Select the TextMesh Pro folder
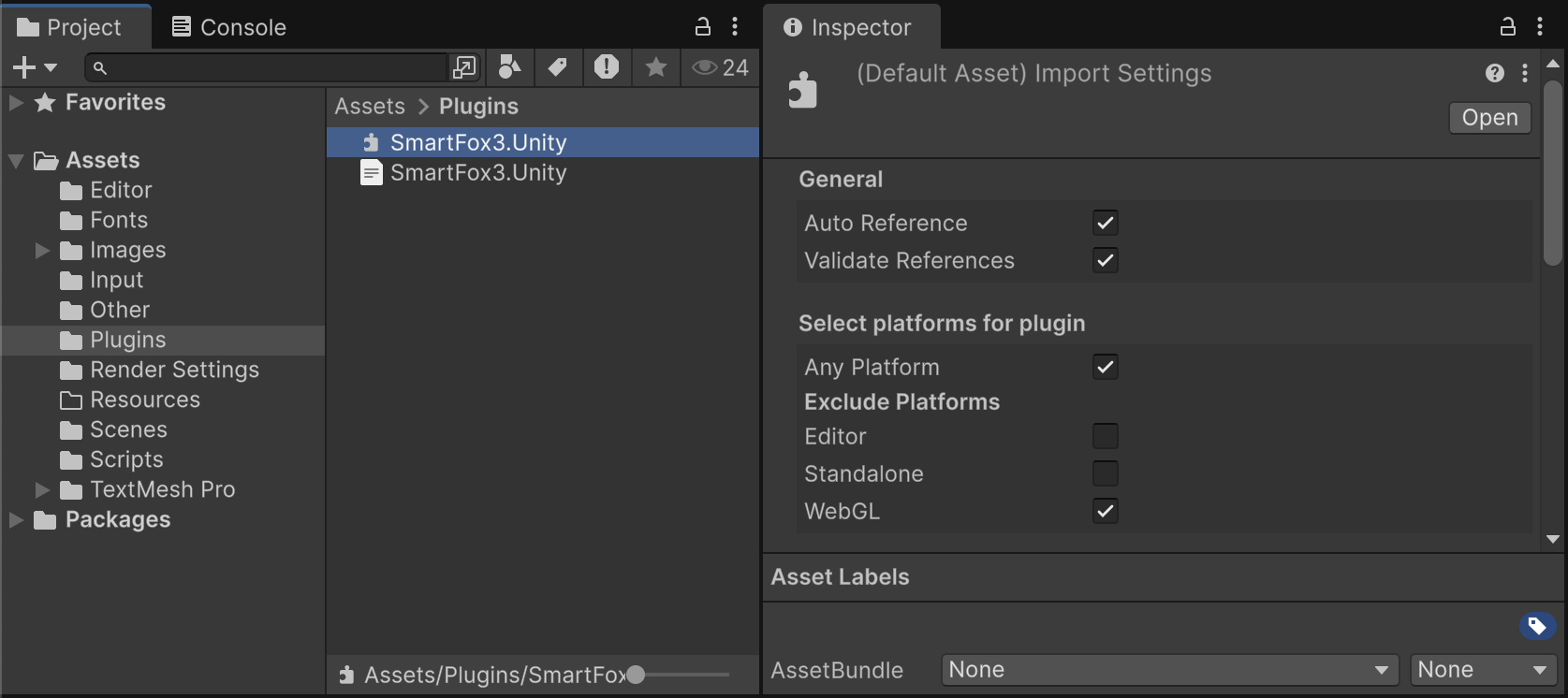The height and width of the screenshot is (698, 1568). tap(147, 490)
